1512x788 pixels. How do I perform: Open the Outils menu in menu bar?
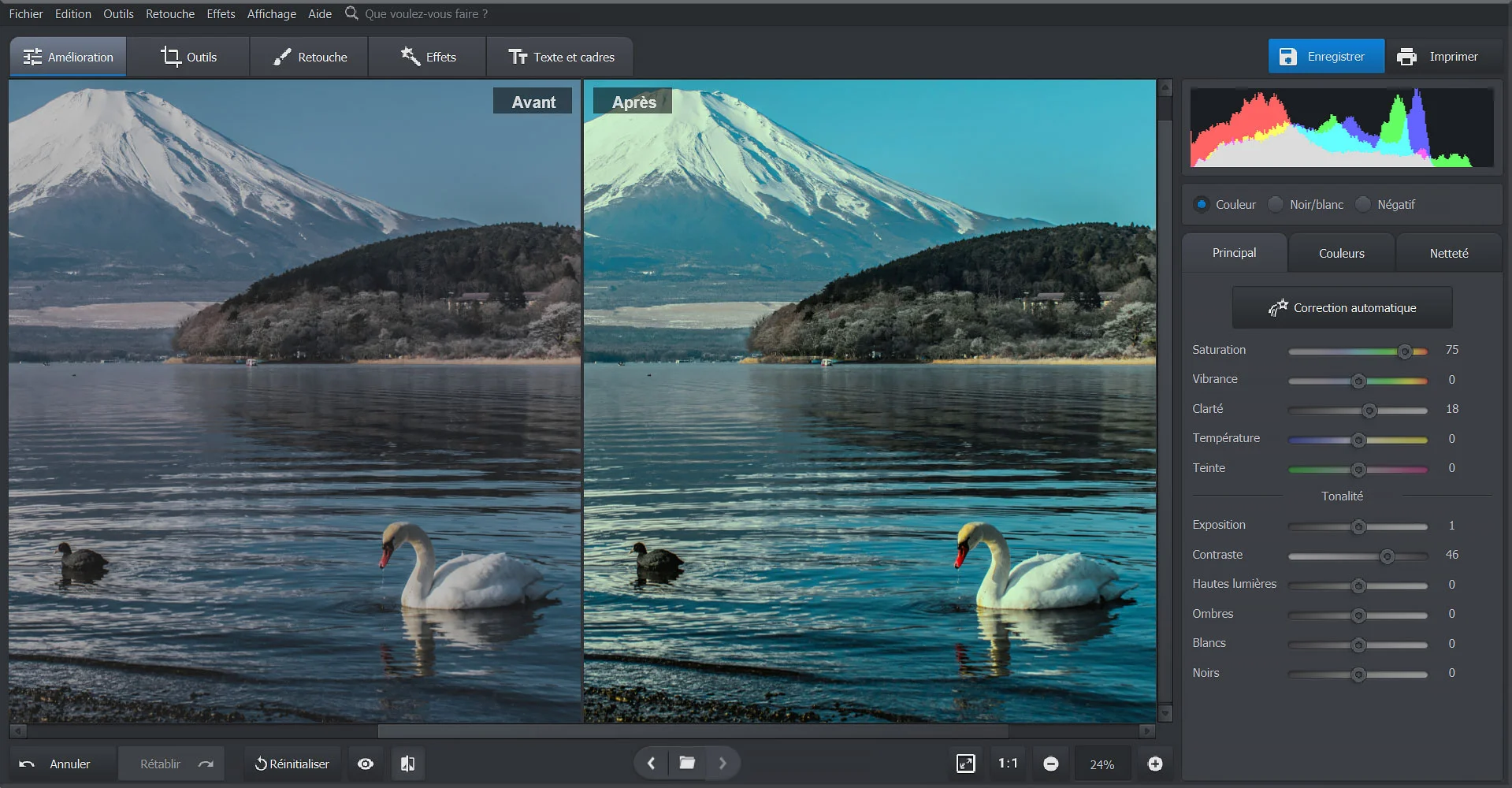[x=118, y=13]
